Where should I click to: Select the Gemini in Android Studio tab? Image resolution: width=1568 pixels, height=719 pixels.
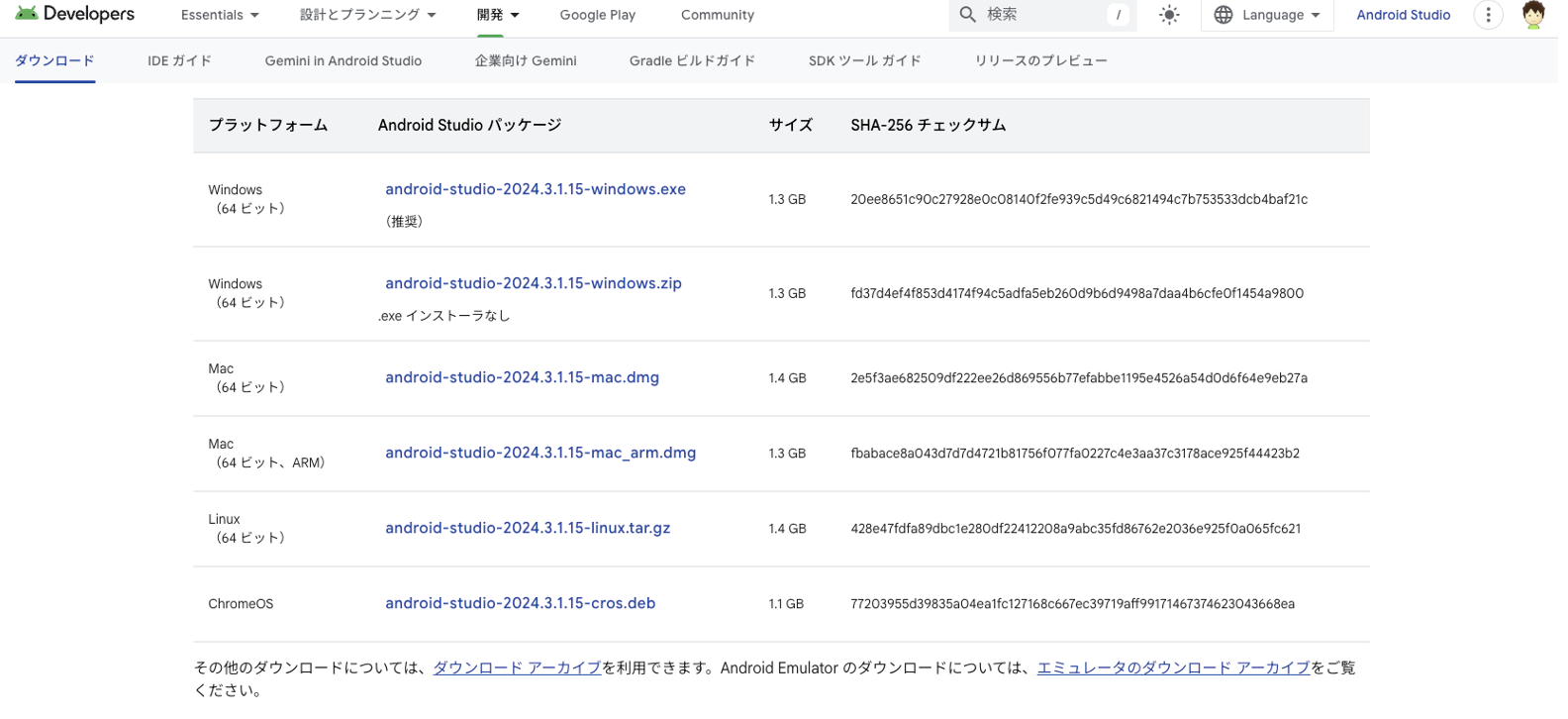(343, 60)
